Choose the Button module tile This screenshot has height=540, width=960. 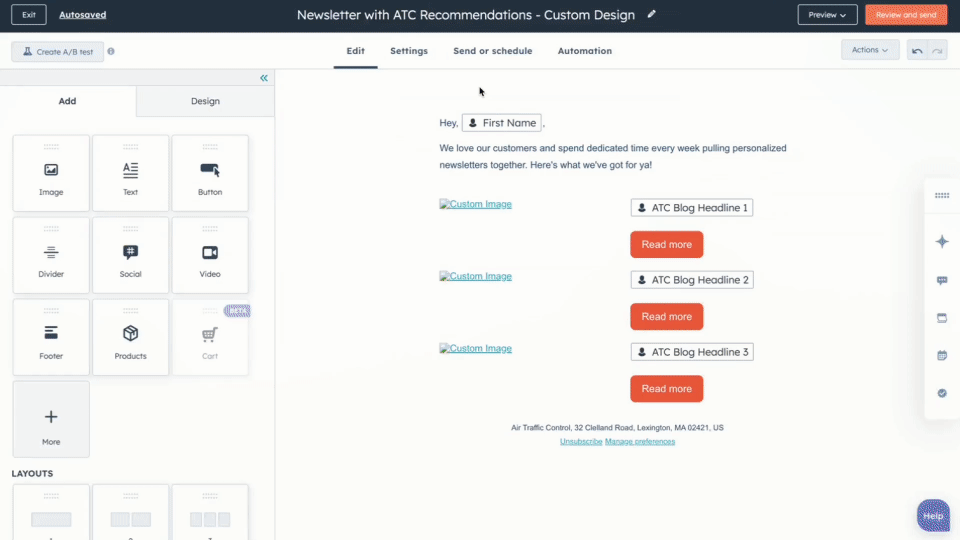(x=210, y=174)
